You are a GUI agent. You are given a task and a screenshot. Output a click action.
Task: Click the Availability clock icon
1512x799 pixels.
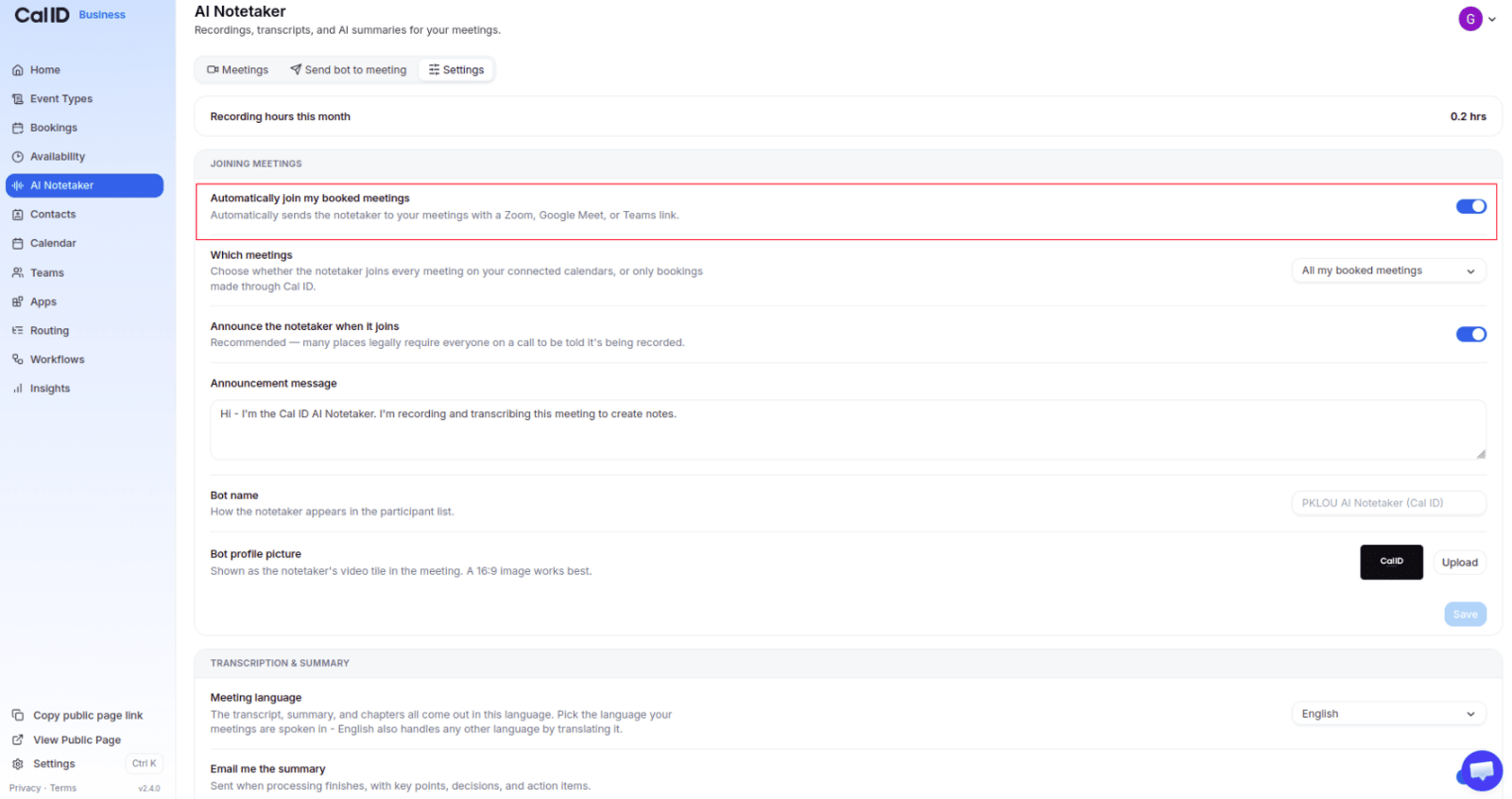click(17, 157)
